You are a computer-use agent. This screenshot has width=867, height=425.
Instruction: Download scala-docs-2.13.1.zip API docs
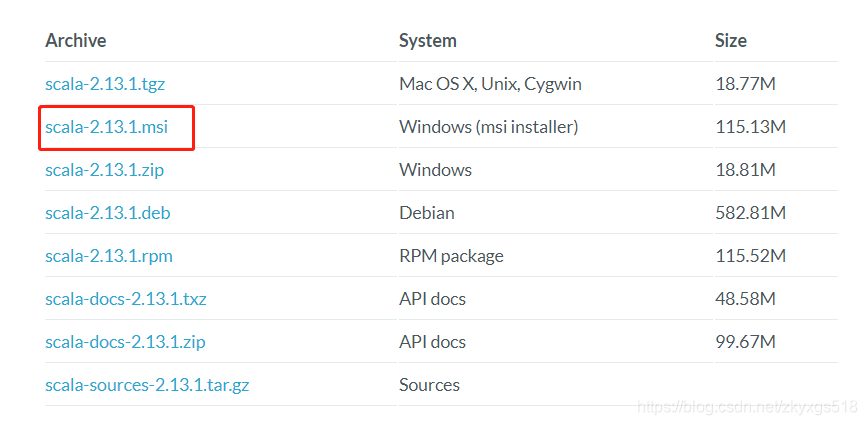[126, 342]
